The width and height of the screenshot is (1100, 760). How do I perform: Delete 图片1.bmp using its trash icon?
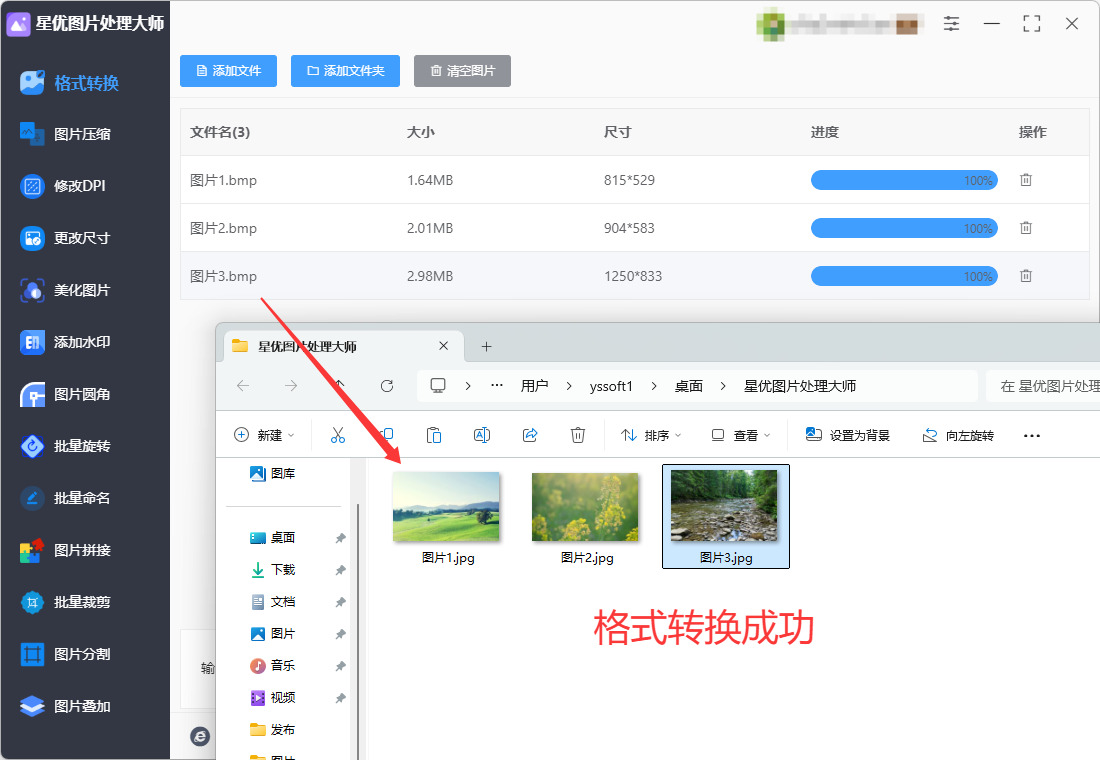pos(1026,180)
